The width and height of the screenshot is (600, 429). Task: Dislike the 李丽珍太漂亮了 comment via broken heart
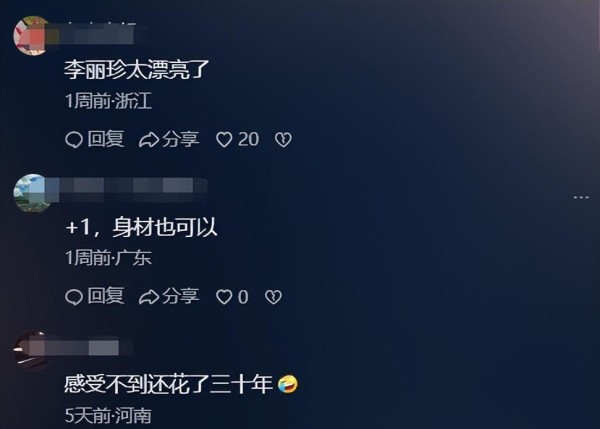coord(283,140)
